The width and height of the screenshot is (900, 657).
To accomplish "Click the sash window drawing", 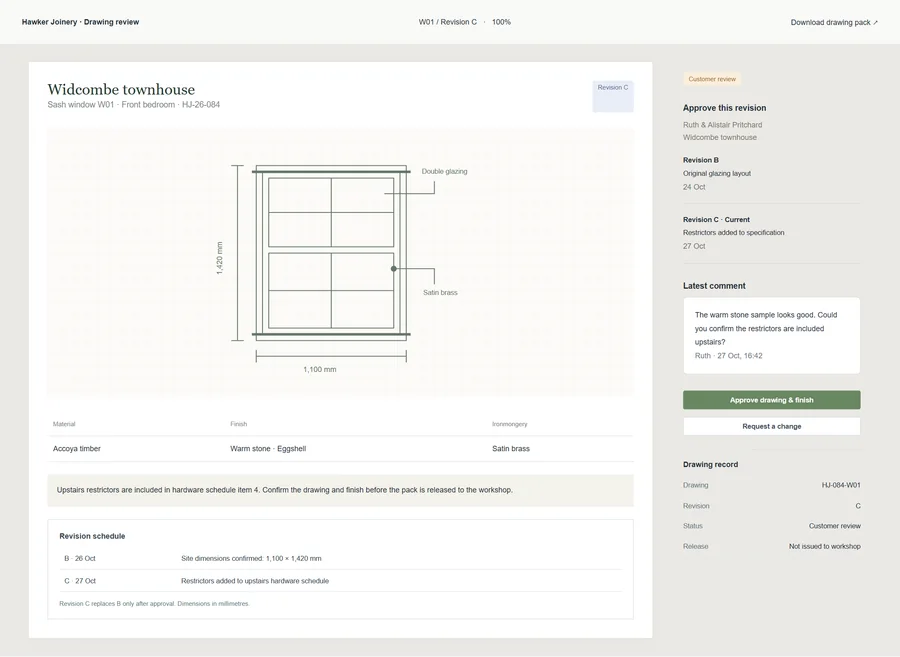I will (x=331, y=253).
